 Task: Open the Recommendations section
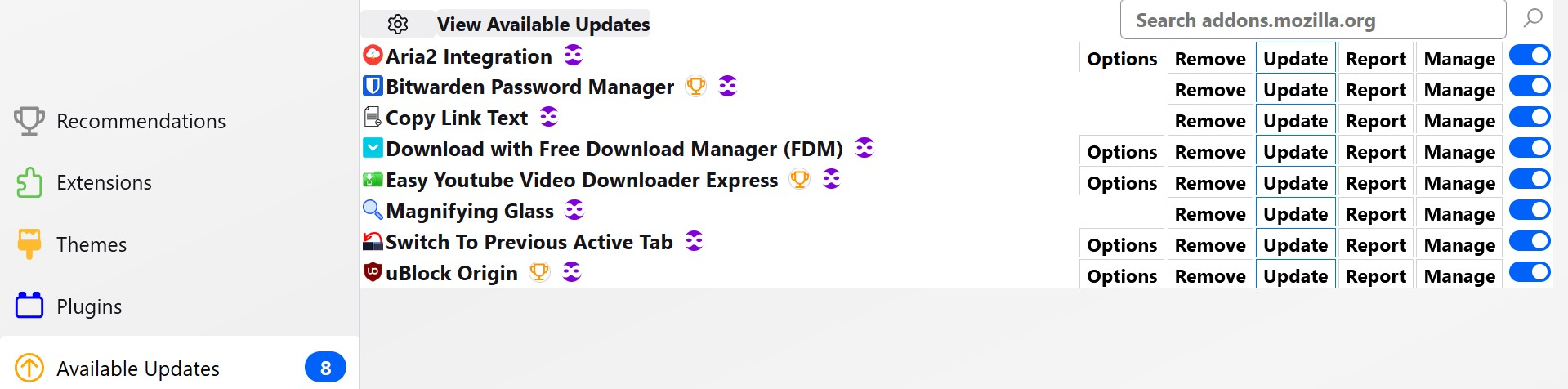[141, 122]
